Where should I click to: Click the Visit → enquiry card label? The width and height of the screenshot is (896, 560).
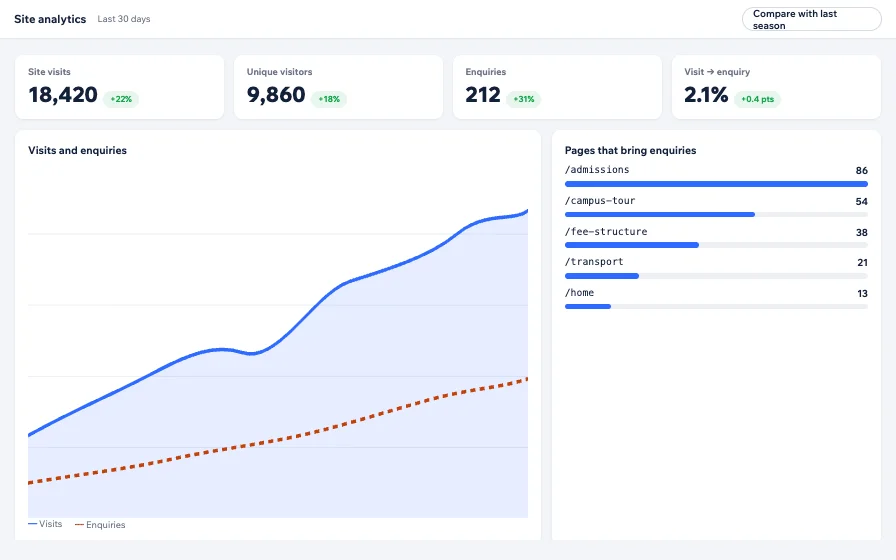point(717,71)
